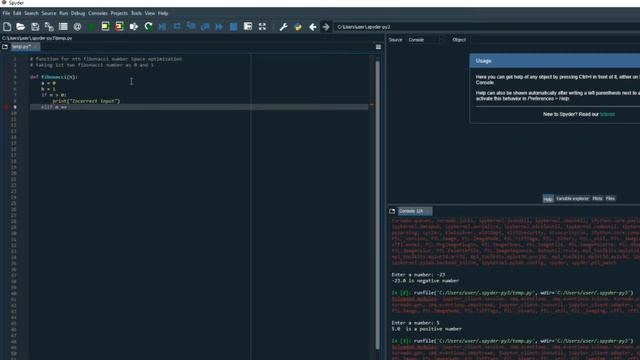Select the Help pane tab

tap(548, 199)
